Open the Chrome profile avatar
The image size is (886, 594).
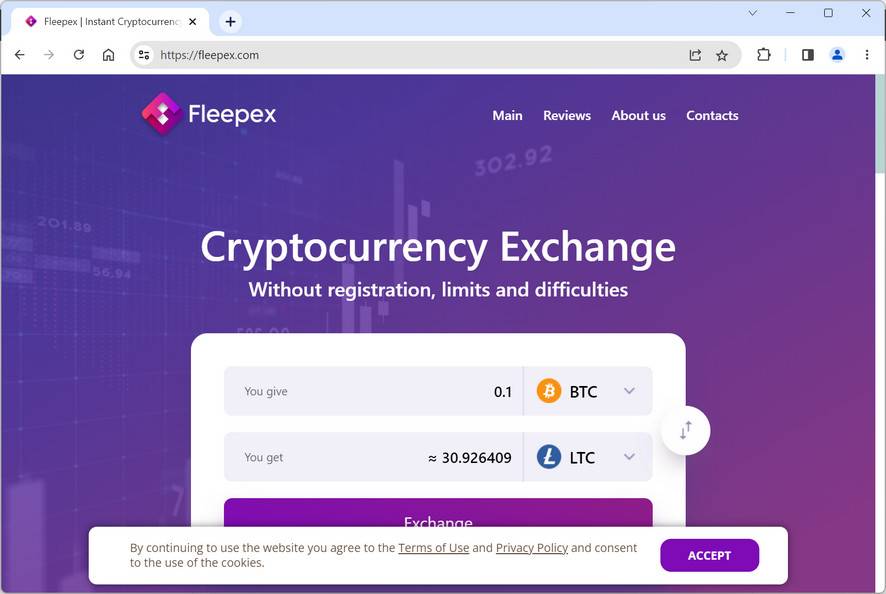point(838,55)
